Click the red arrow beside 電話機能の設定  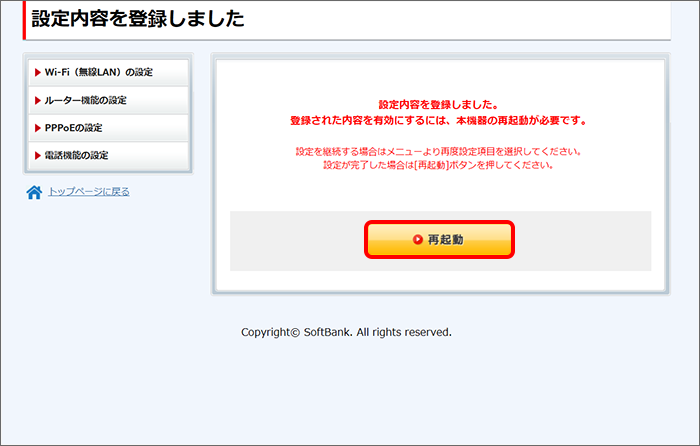38,155
